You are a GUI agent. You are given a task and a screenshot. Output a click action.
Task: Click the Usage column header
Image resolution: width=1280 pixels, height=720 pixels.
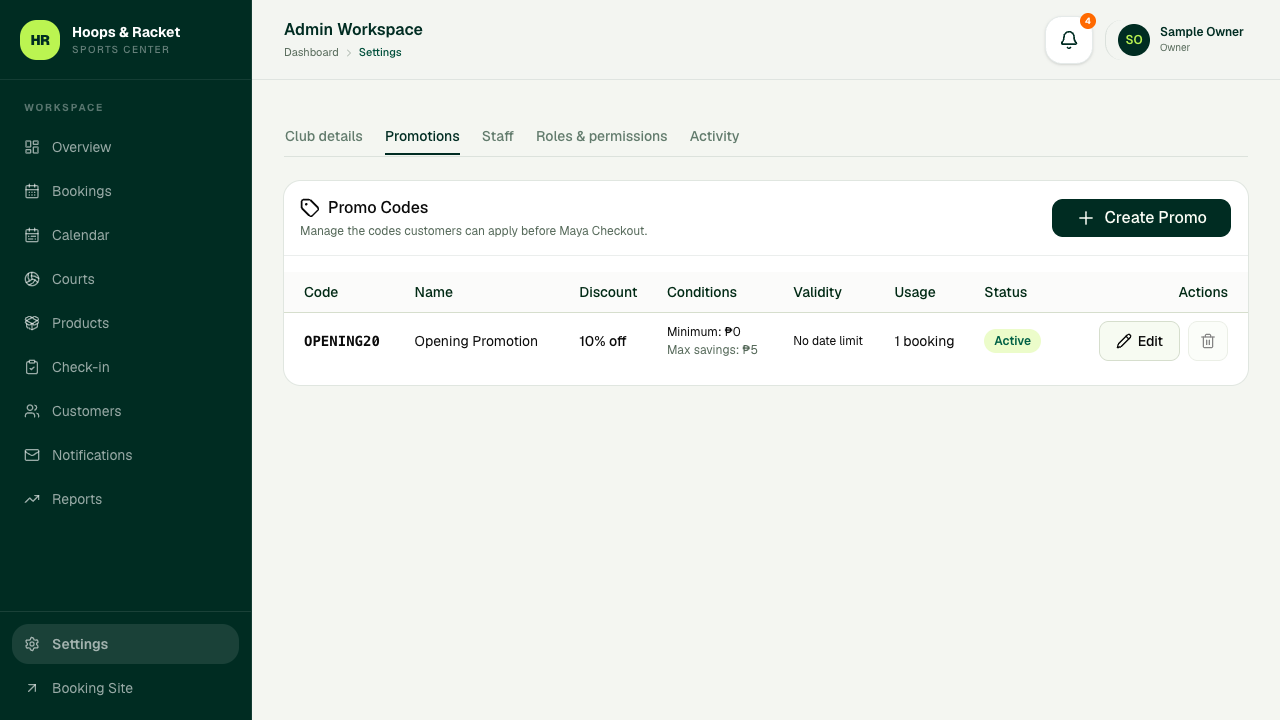coord(915,292)
